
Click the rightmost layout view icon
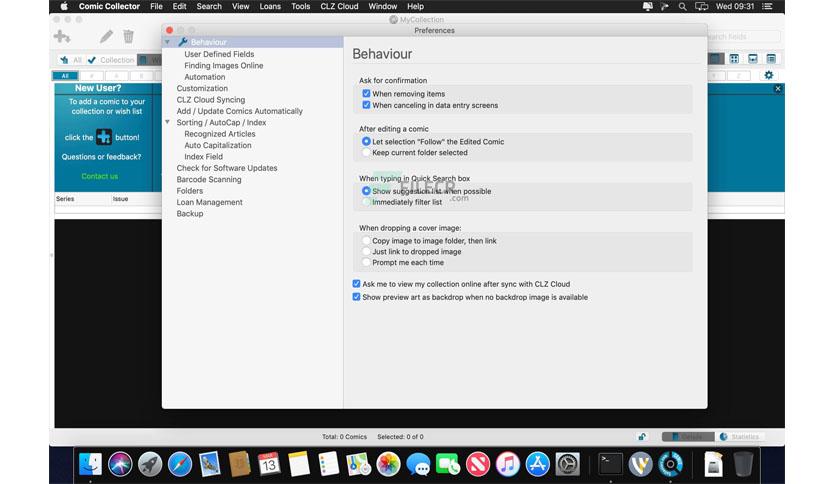(x=771, y=59)
